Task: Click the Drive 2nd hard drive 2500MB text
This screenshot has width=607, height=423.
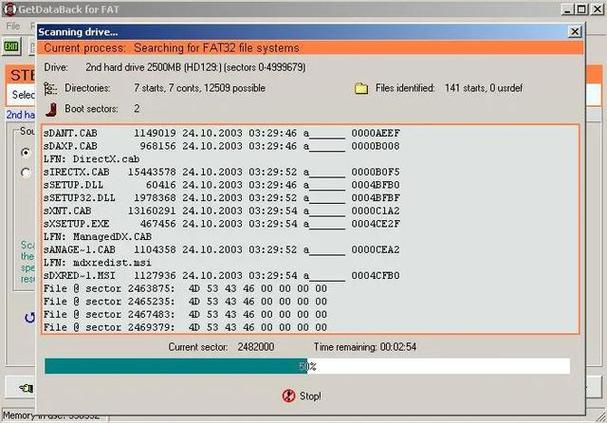Action: 195,67
